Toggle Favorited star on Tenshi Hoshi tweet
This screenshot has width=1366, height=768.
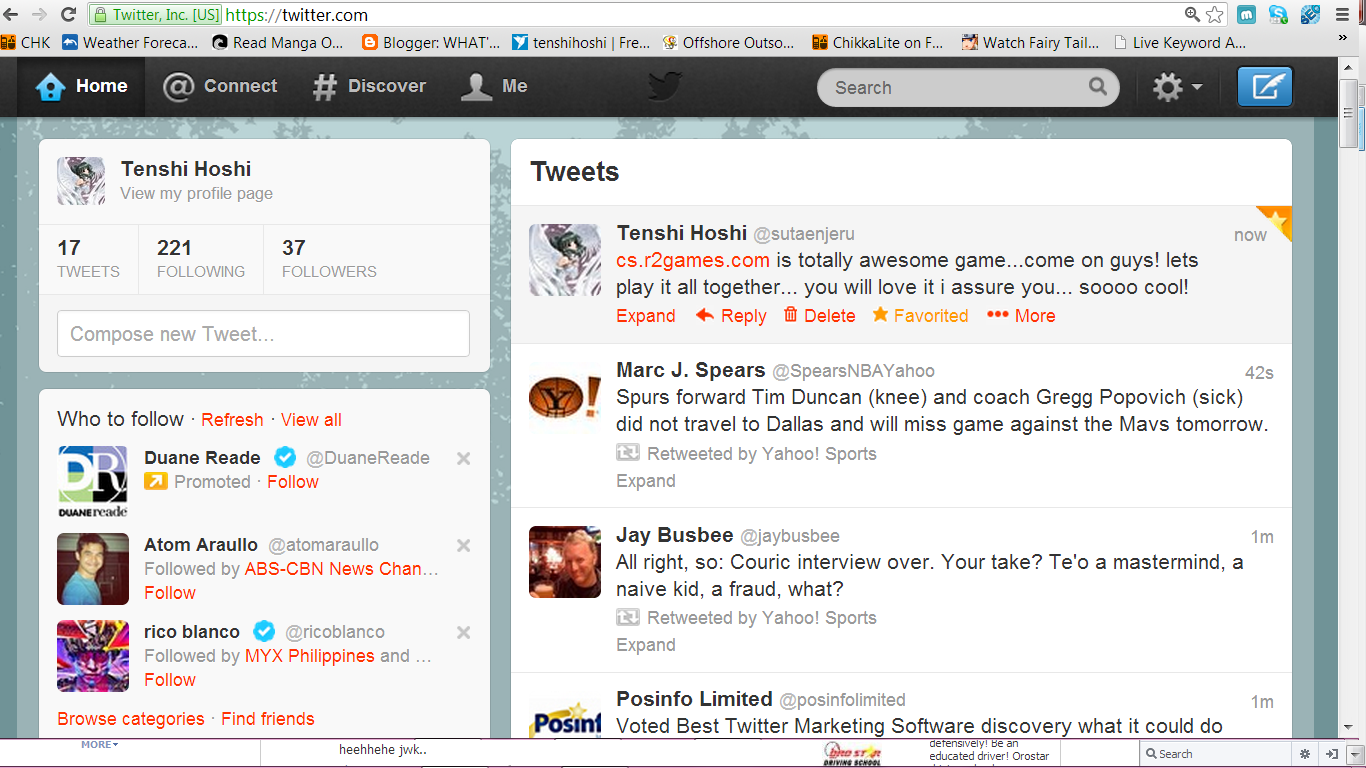pos(920,316)
